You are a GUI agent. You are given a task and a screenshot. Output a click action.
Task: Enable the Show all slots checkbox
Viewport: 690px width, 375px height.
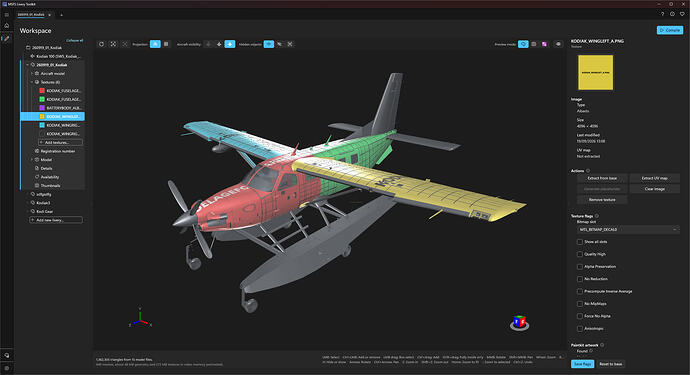pyautogui.click(x=580, y=242)
